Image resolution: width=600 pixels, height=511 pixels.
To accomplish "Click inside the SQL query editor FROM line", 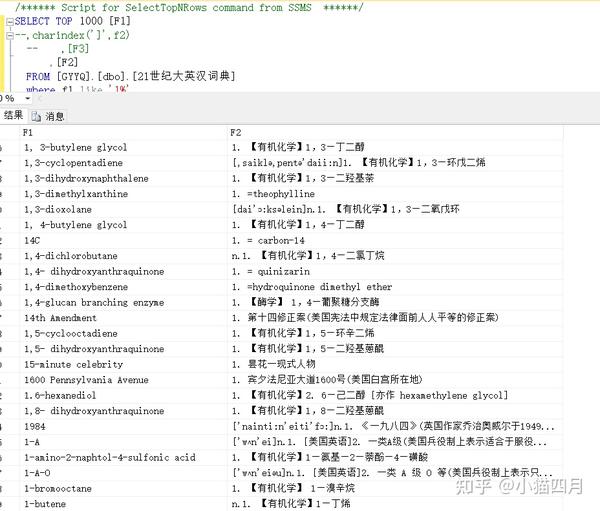I will 130,76.
